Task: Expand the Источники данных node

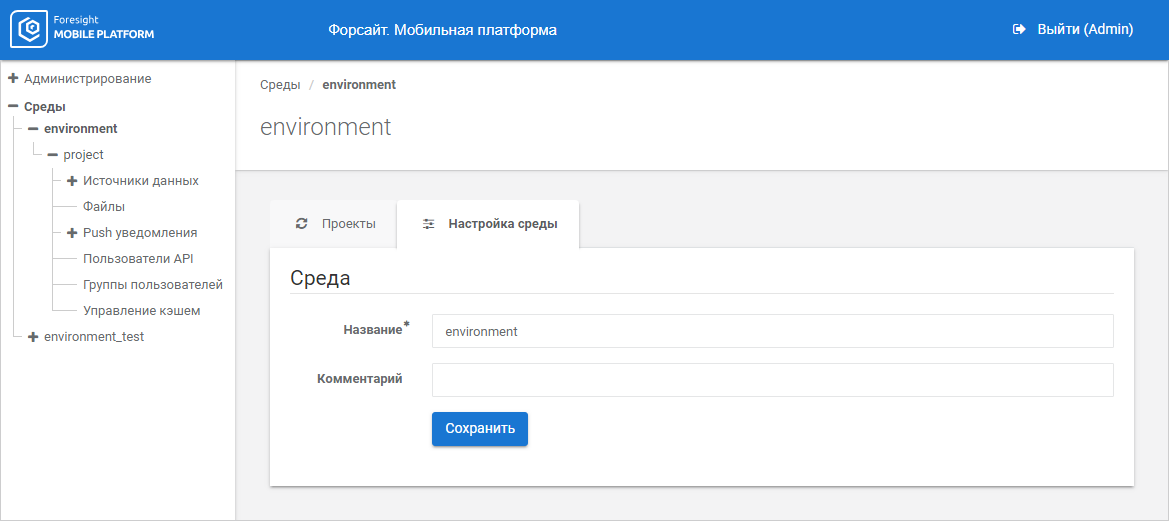Action: click(72, 181)
